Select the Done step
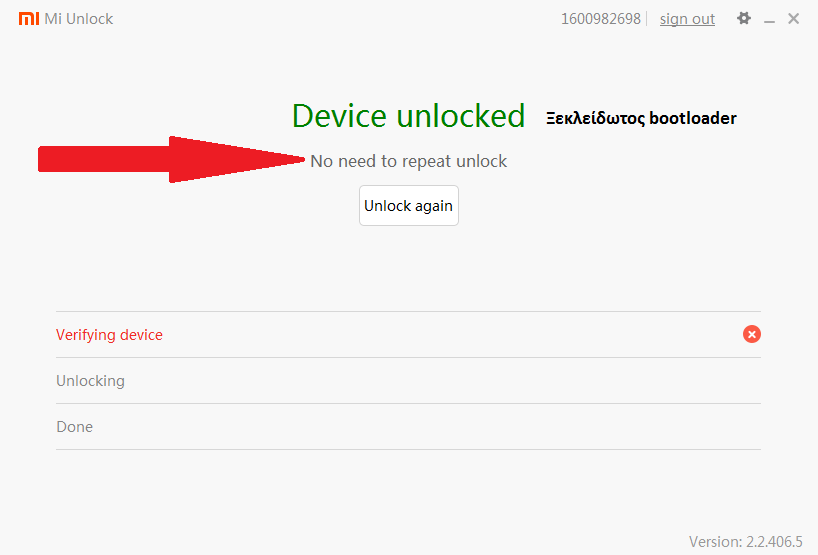 pos(74,427)
